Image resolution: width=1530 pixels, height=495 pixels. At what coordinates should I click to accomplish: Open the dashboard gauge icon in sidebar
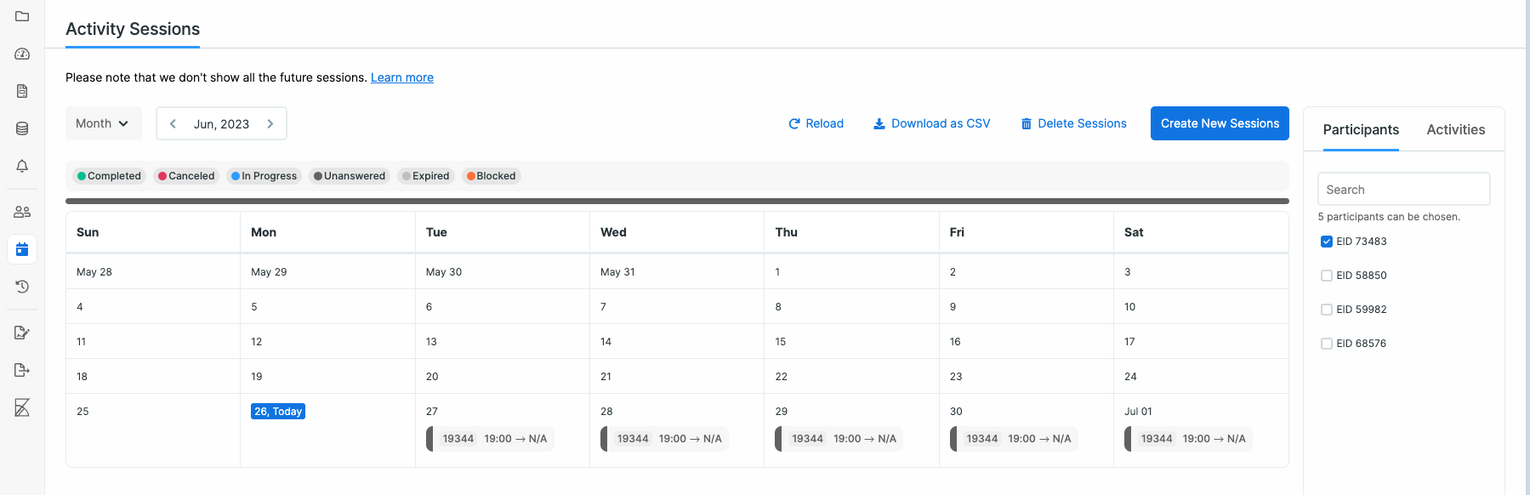22,54
